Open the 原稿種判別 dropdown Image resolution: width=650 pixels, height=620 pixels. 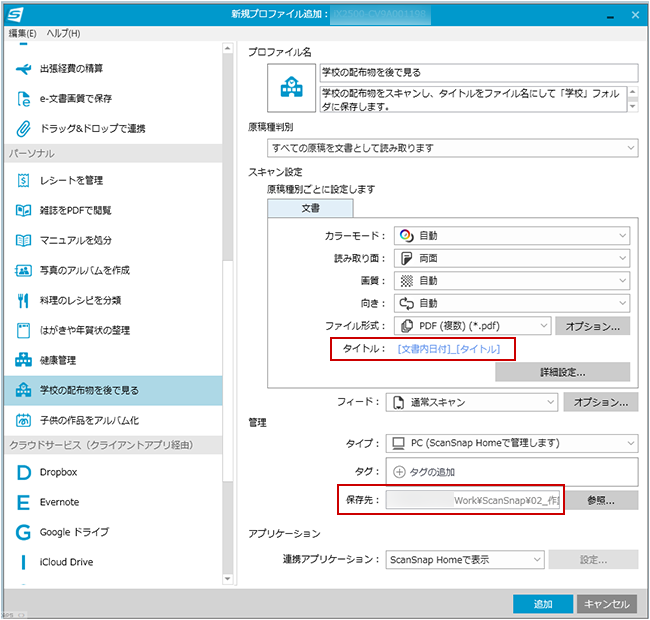click(452, 148)
